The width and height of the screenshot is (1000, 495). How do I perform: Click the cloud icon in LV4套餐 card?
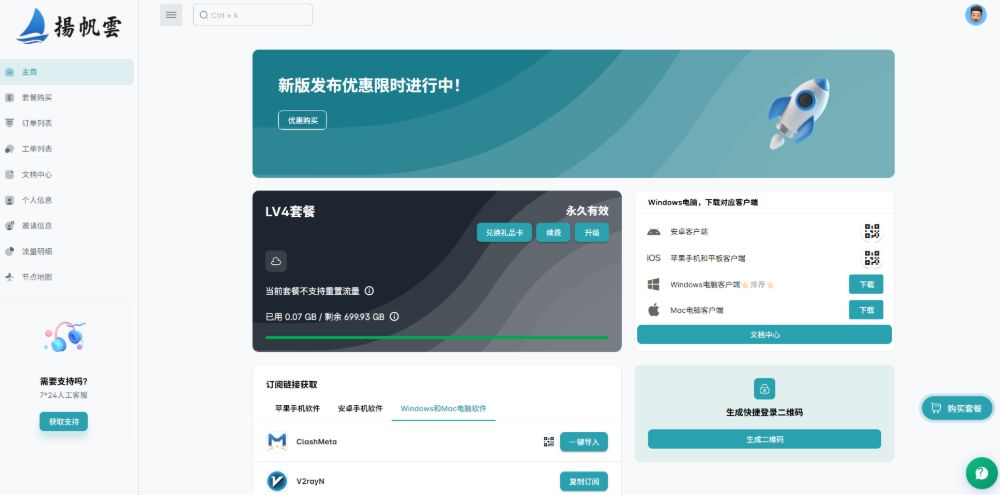(276, 262)
